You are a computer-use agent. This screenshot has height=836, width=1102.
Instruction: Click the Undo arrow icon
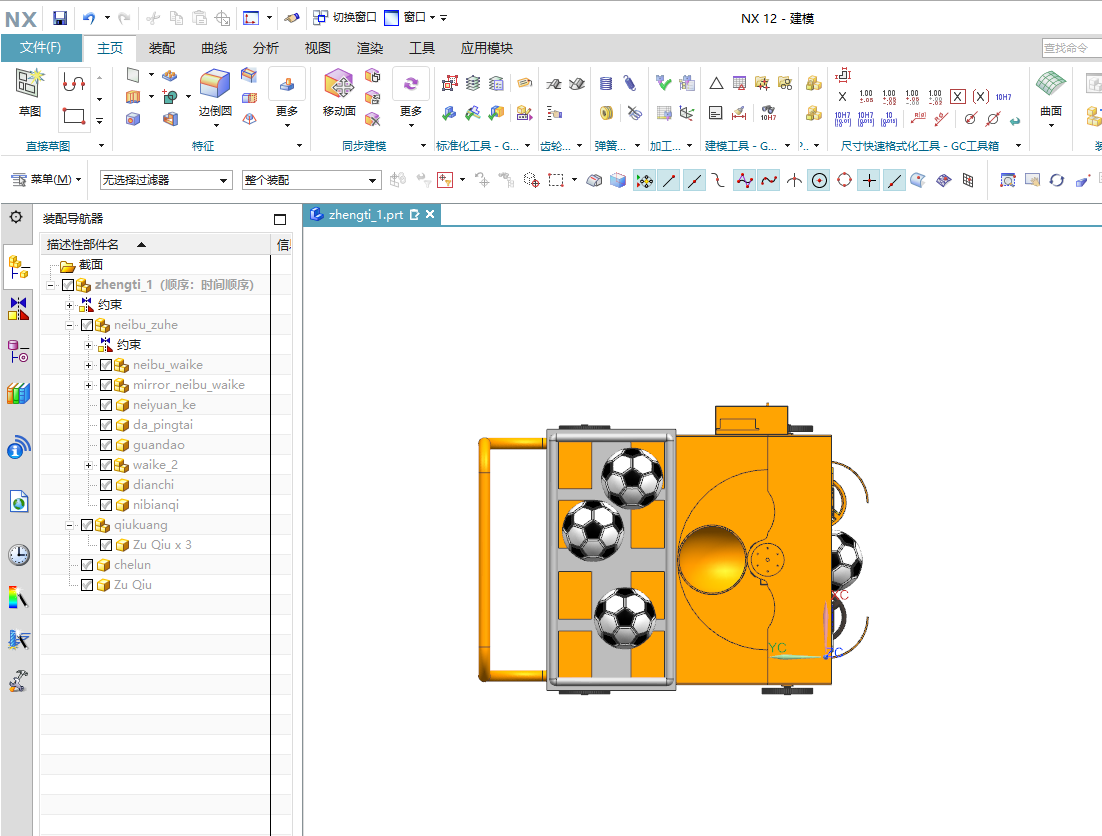pyautogui.click(x=89, y=18)
